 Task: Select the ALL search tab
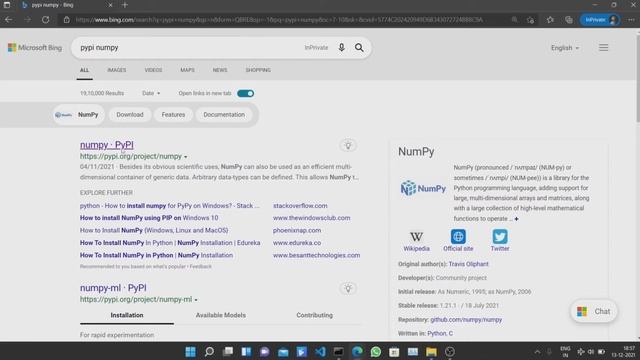tap(84, 70)
